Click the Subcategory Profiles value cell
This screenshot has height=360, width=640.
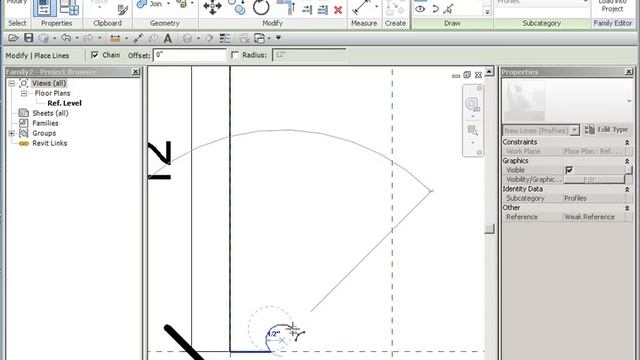click(594, 198)
